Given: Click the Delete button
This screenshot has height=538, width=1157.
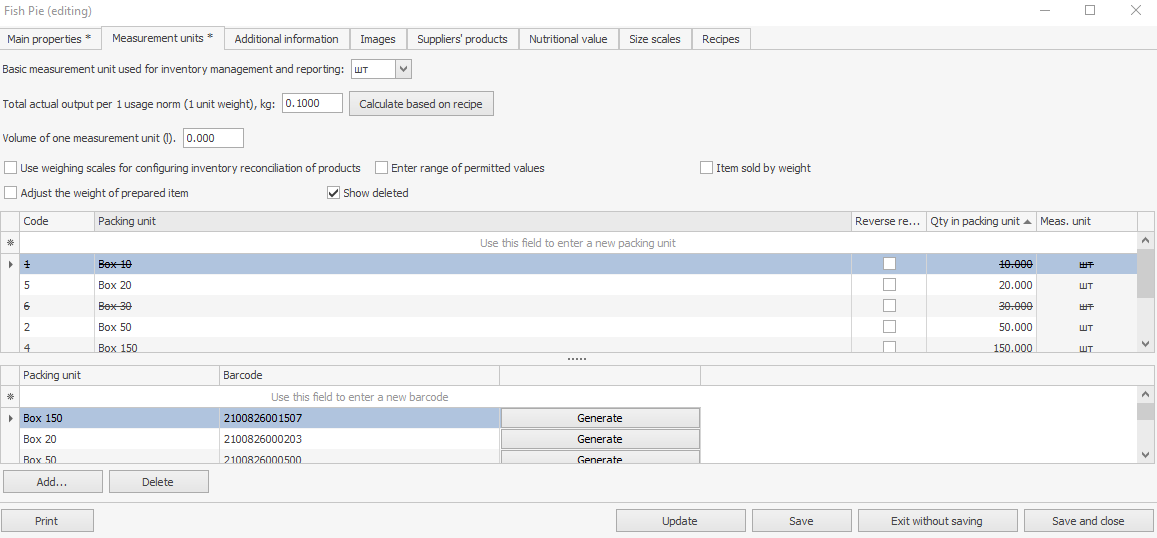Looking at the screenshot, I should [158, 482].
